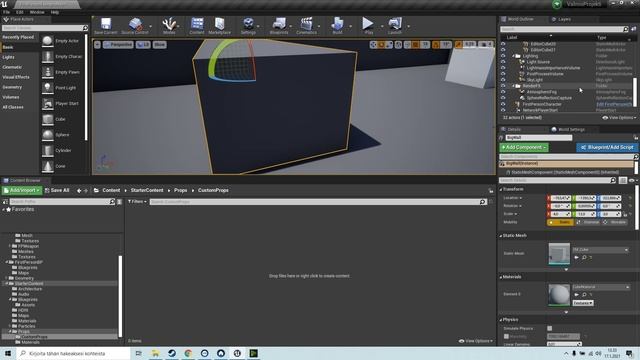
Task: Open the Filters dropdown in Content Browser
Action: click(137, 201)
